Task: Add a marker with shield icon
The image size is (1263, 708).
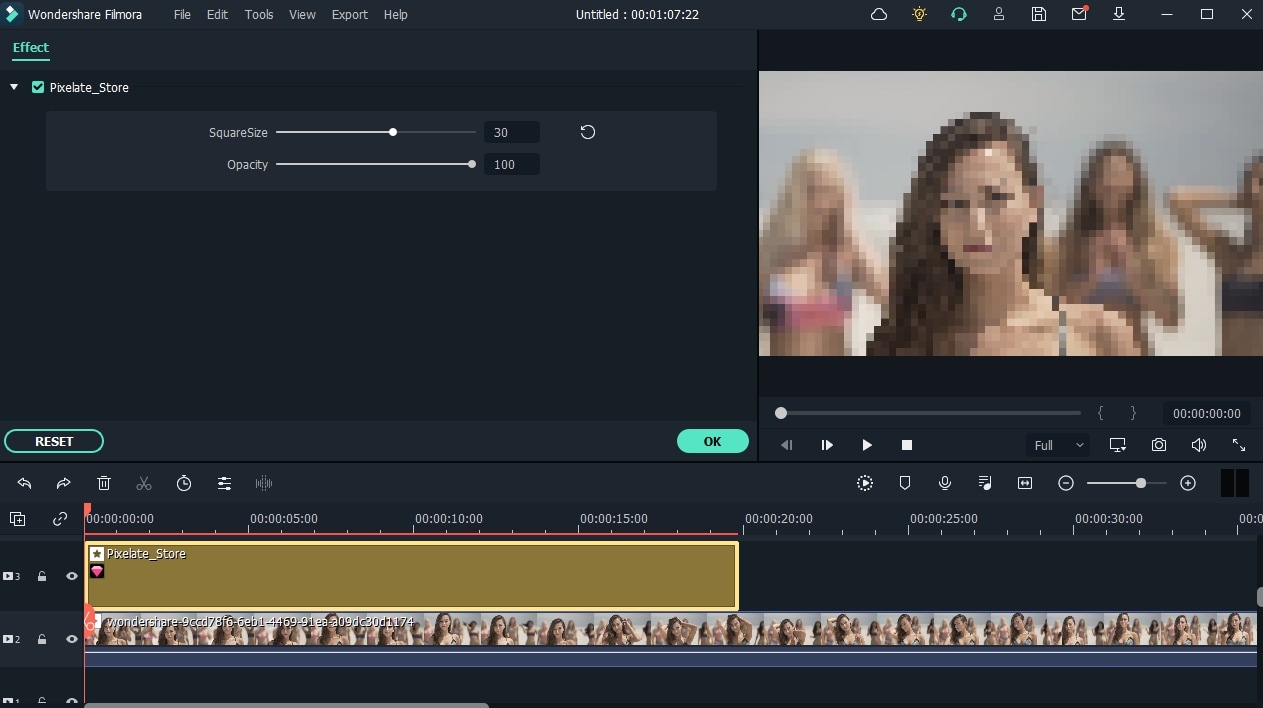Action: coord(905,483)
